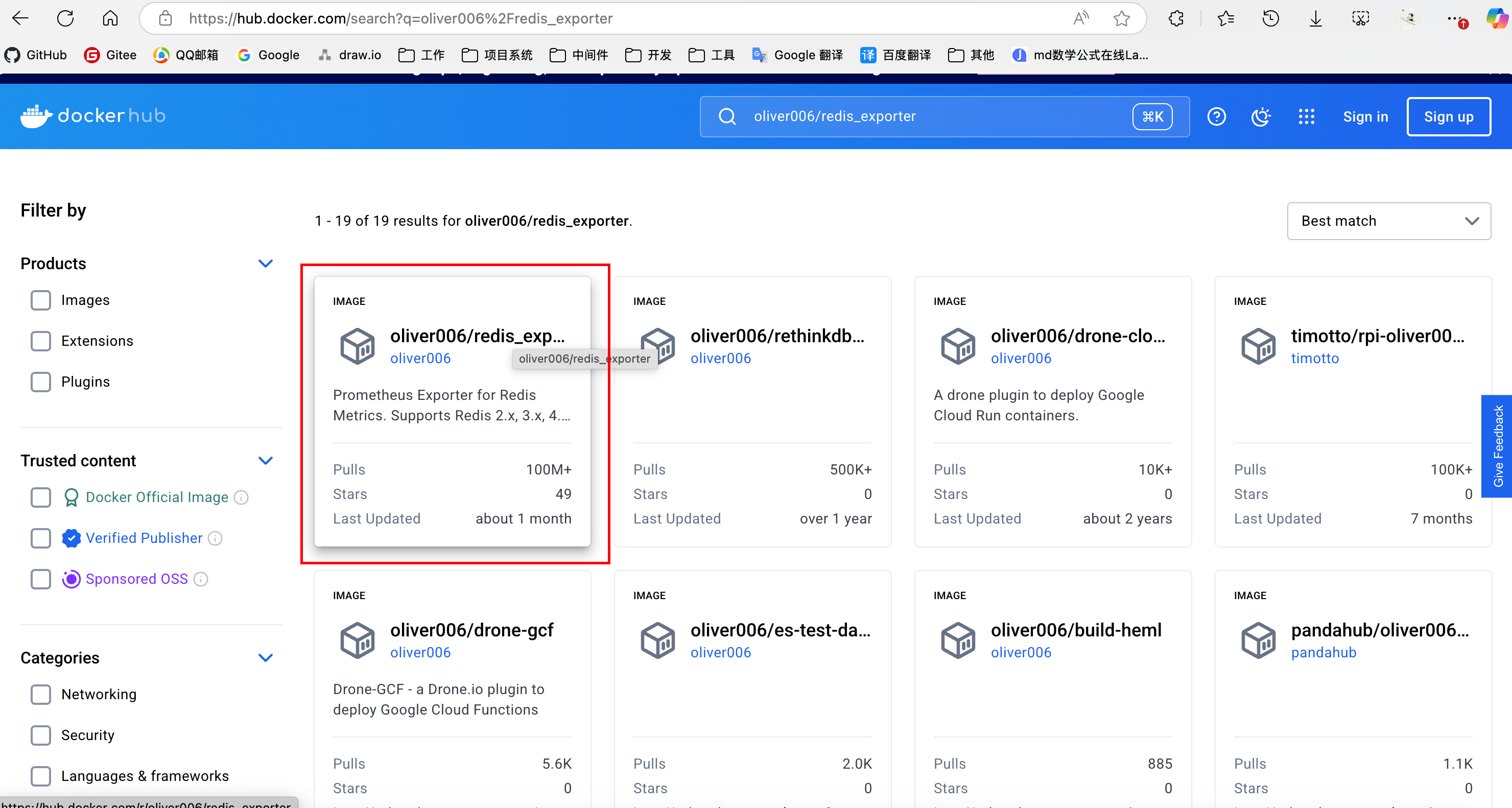
Task: Open the 工作 bookmarks folder
Action: tap(421, 55)
